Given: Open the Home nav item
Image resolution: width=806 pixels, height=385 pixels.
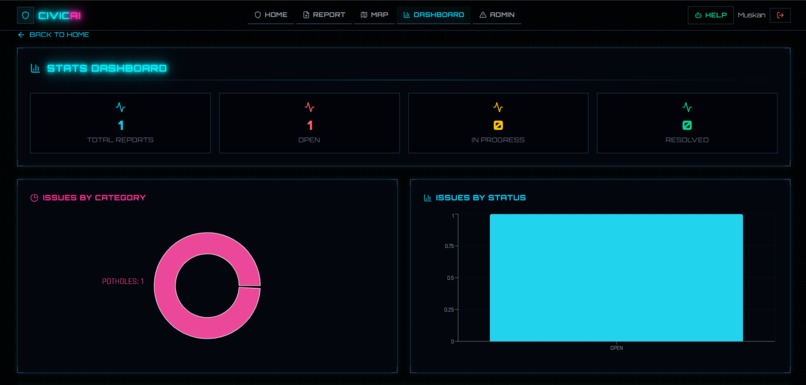Looking at the screenshot, I should click(x=271, y=15).
